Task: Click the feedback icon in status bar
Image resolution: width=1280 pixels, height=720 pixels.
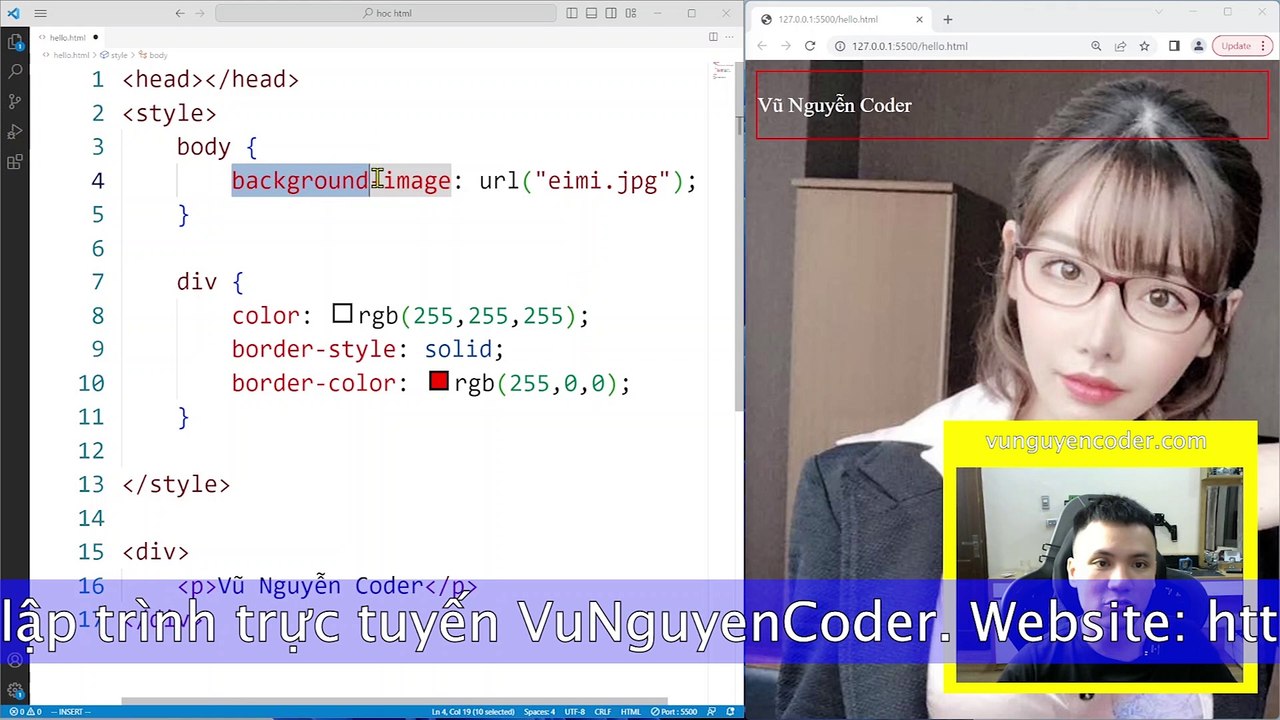Action: pos(712,712)
